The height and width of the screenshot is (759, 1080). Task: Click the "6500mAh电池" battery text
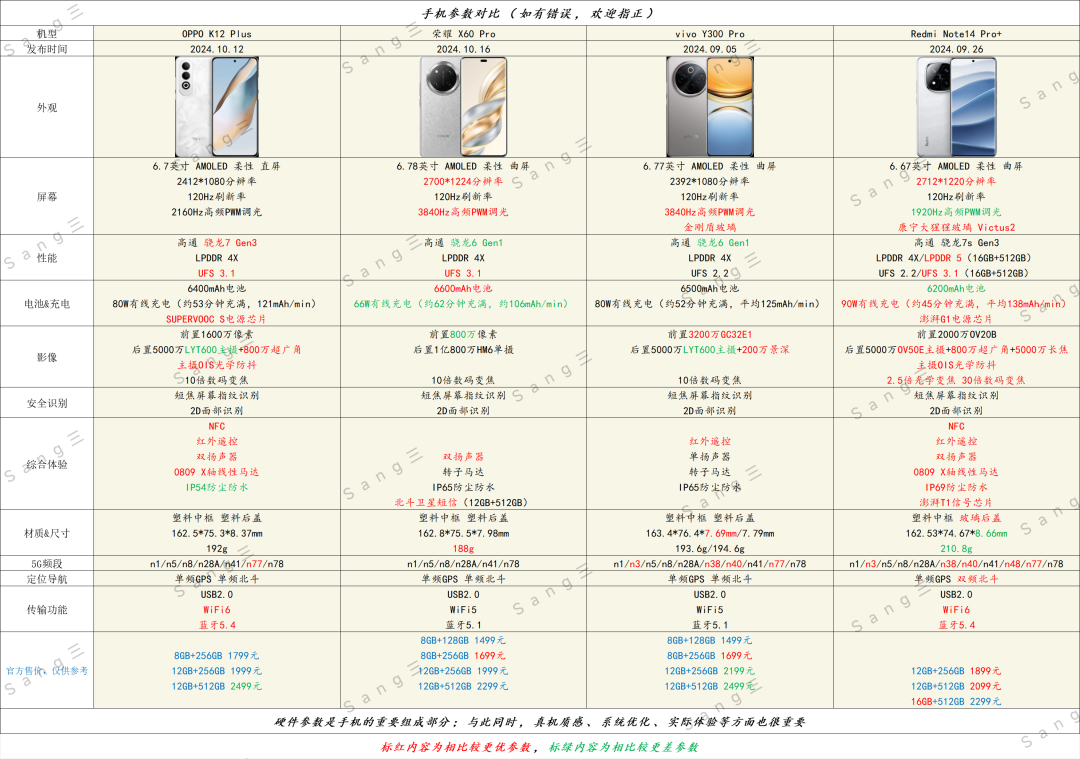(710, 289)
